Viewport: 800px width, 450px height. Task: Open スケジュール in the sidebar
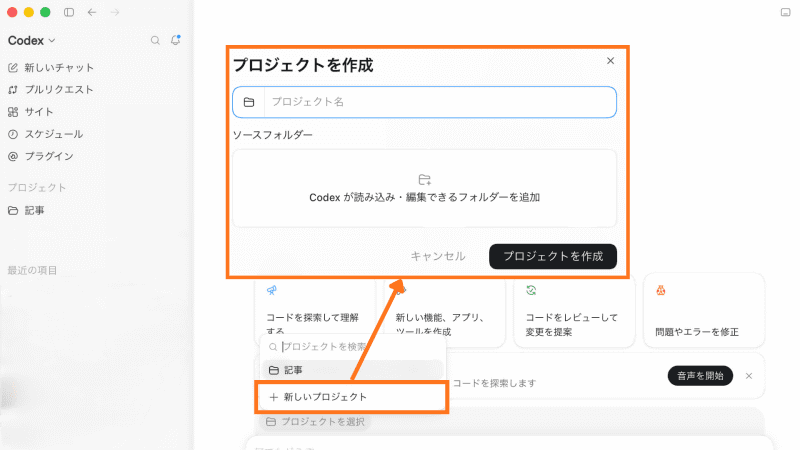[45, 134]
